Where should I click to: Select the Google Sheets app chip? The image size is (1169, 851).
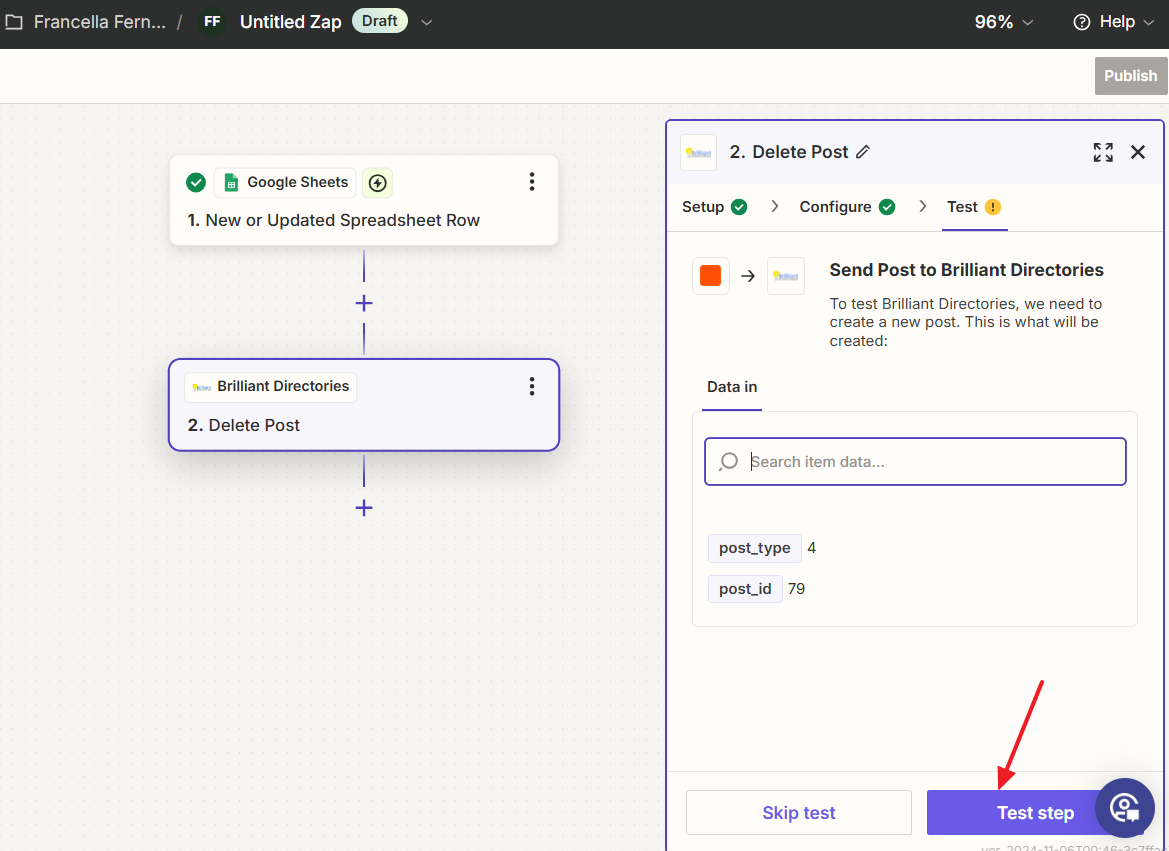click(x=285, y=182)
